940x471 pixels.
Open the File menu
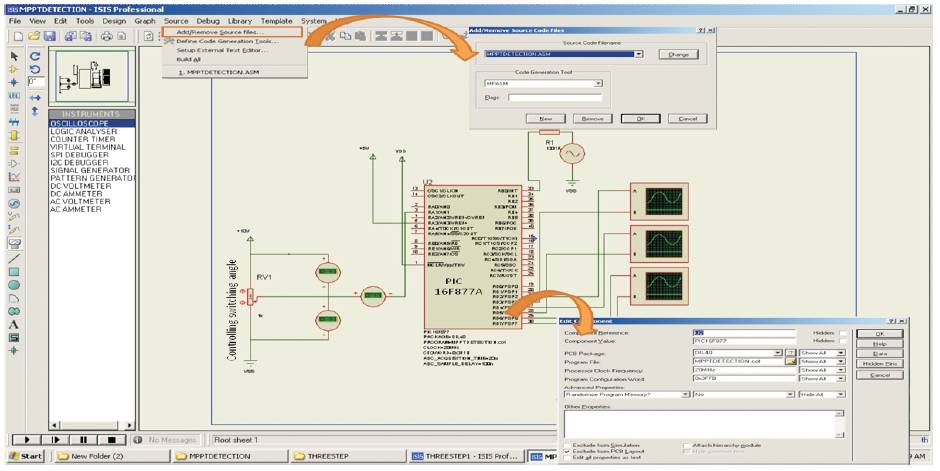point(15,21)
